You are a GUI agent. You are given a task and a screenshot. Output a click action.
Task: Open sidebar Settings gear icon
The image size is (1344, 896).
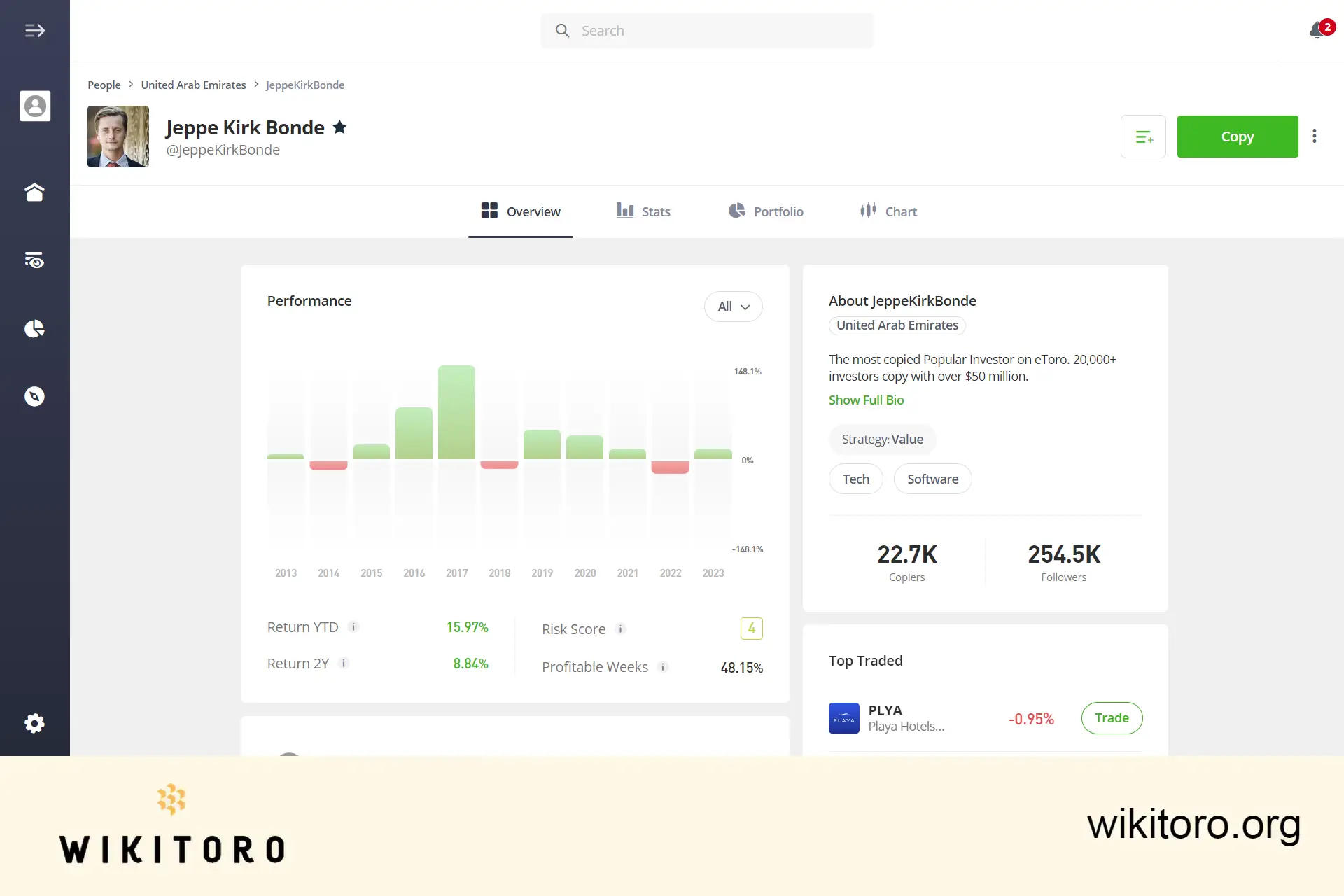(35, 723)
